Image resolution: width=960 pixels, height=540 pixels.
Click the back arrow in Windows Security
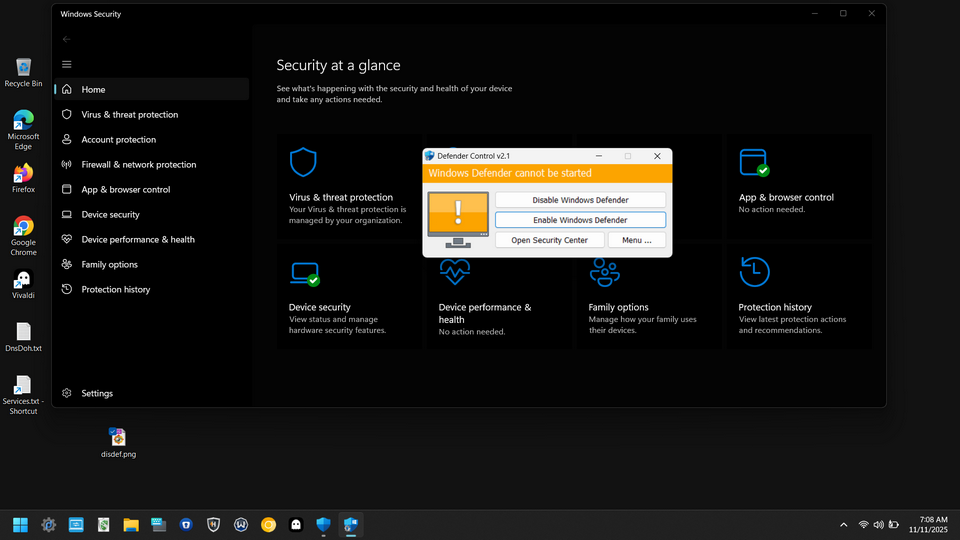(67, 39)
